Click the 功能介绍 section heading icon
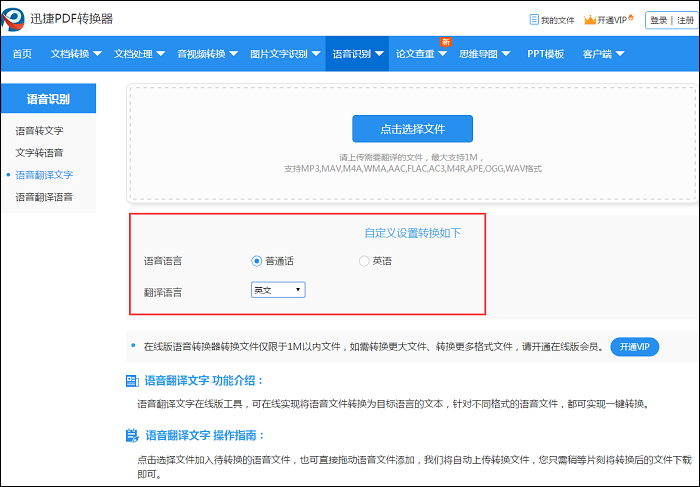700x487 pixels. [131, 381]
